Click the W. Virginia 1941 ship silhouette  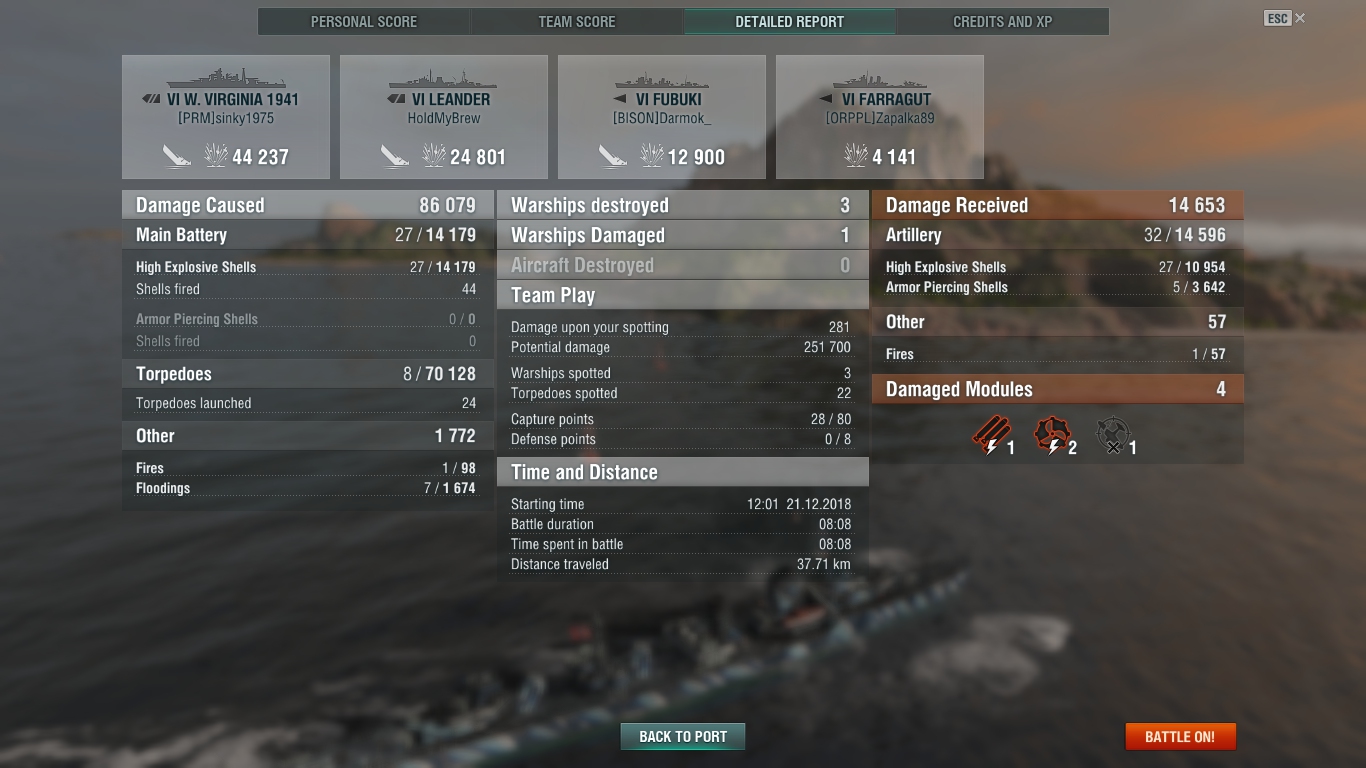point(226,79)
